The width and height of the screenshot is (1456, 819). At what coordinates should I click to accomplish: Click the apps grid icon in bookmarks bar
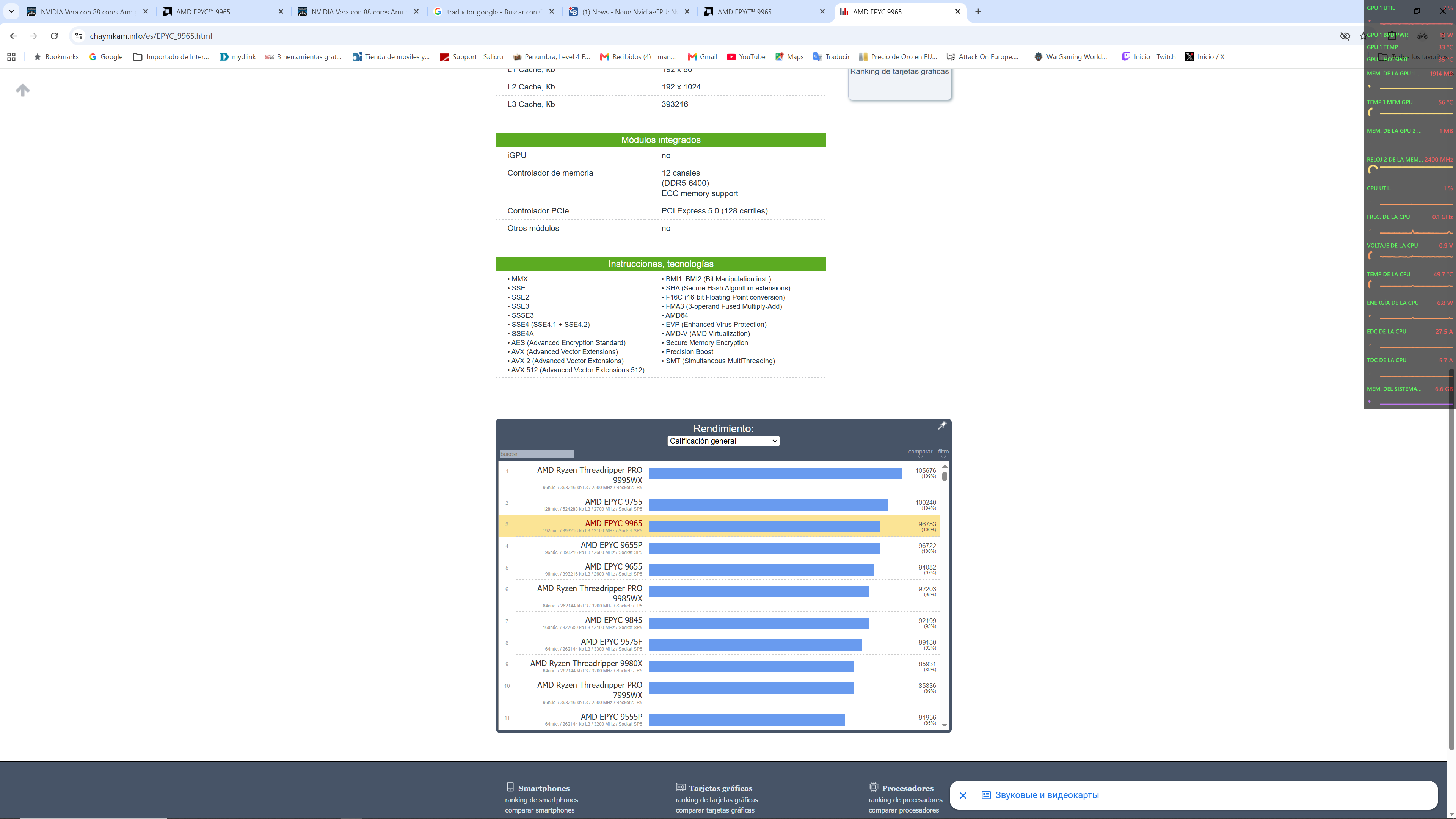(11, 56)
